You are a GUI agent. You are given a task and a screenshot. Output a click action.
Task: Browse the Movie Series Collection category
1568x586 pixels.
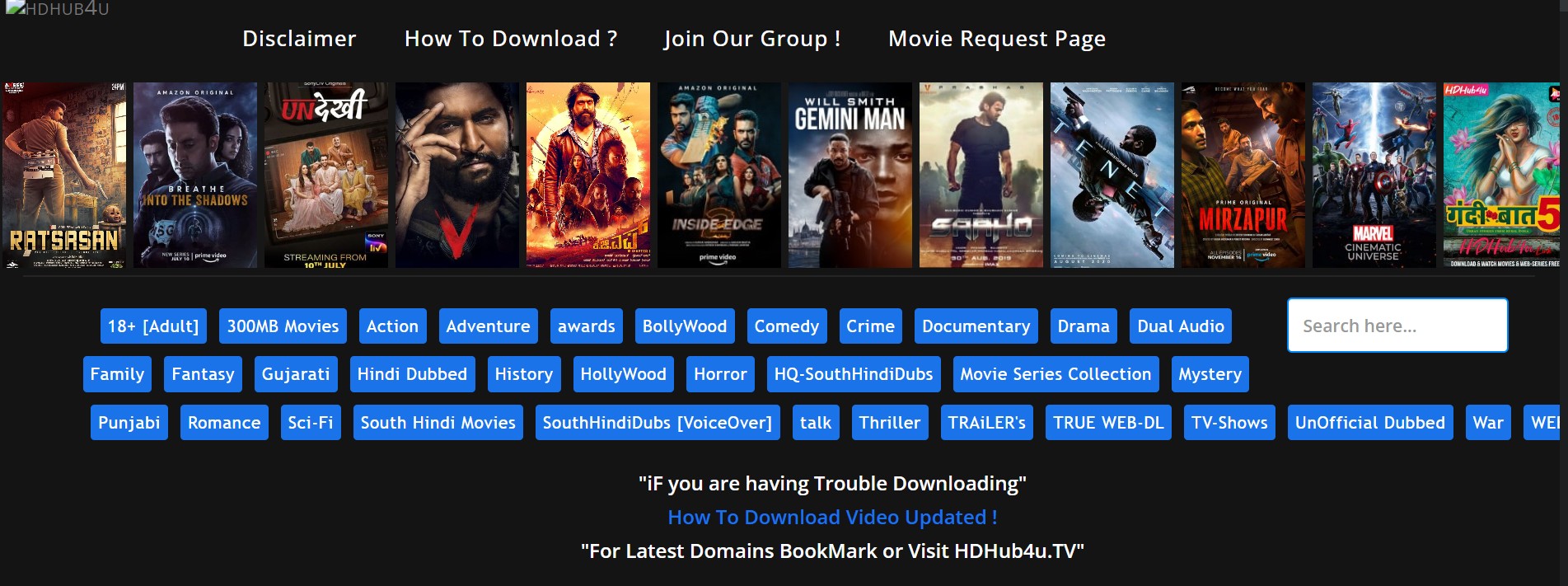coord(1055,374)
